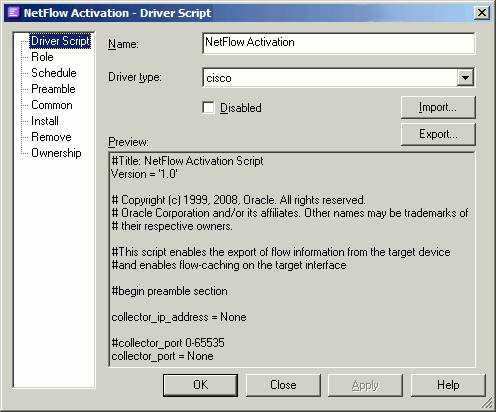Click the Name: field label
Screen dimensions: 496x412
(123, 44)
